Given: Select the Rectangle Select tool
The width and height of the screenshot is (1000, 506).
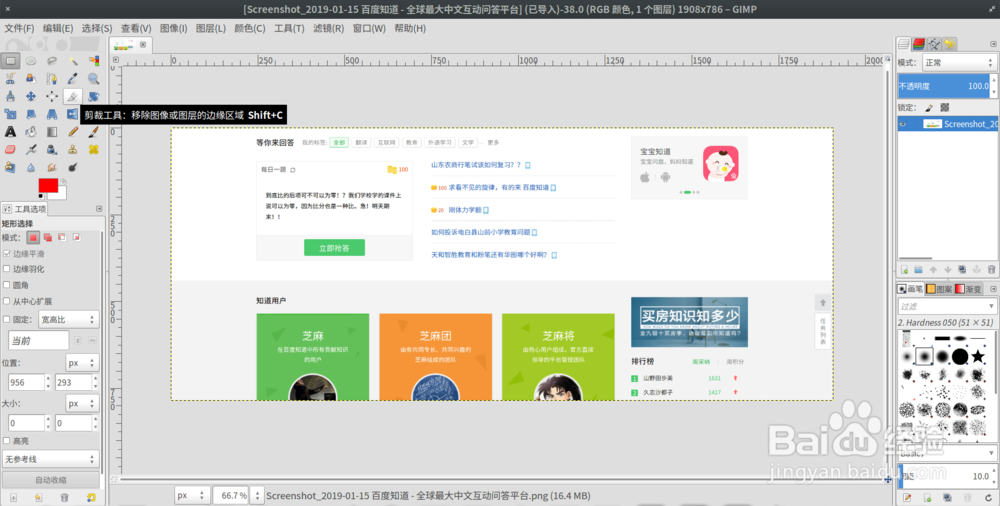Looking at the screenshot, I should [x=10, y=61].
